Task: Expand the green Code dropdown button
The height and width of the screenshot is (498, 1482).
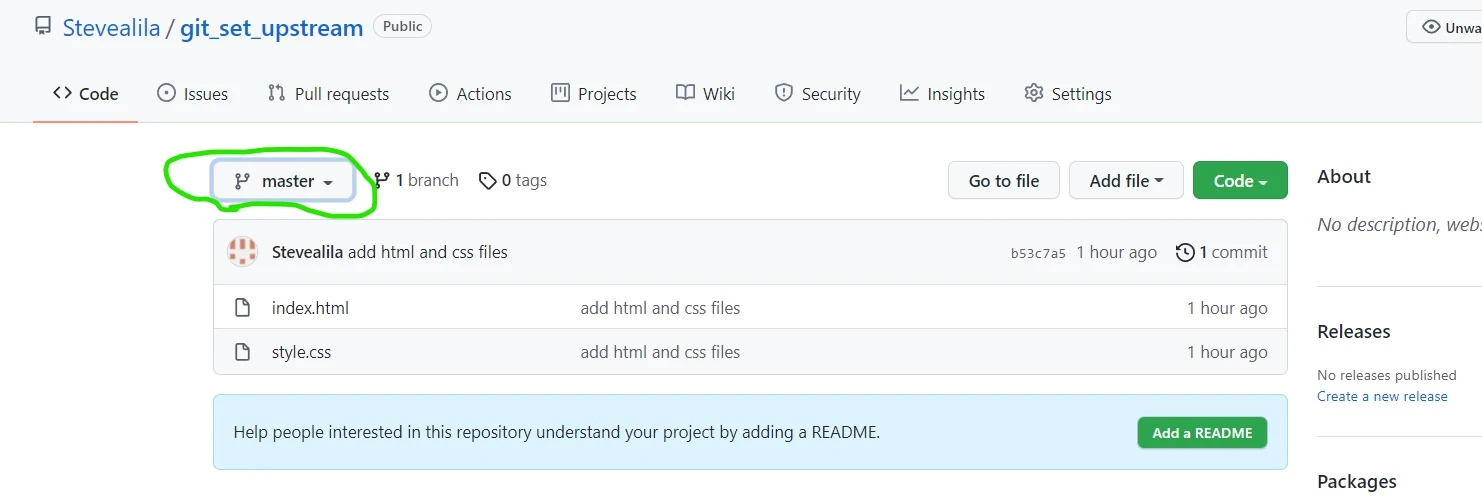Action: 1240,181
